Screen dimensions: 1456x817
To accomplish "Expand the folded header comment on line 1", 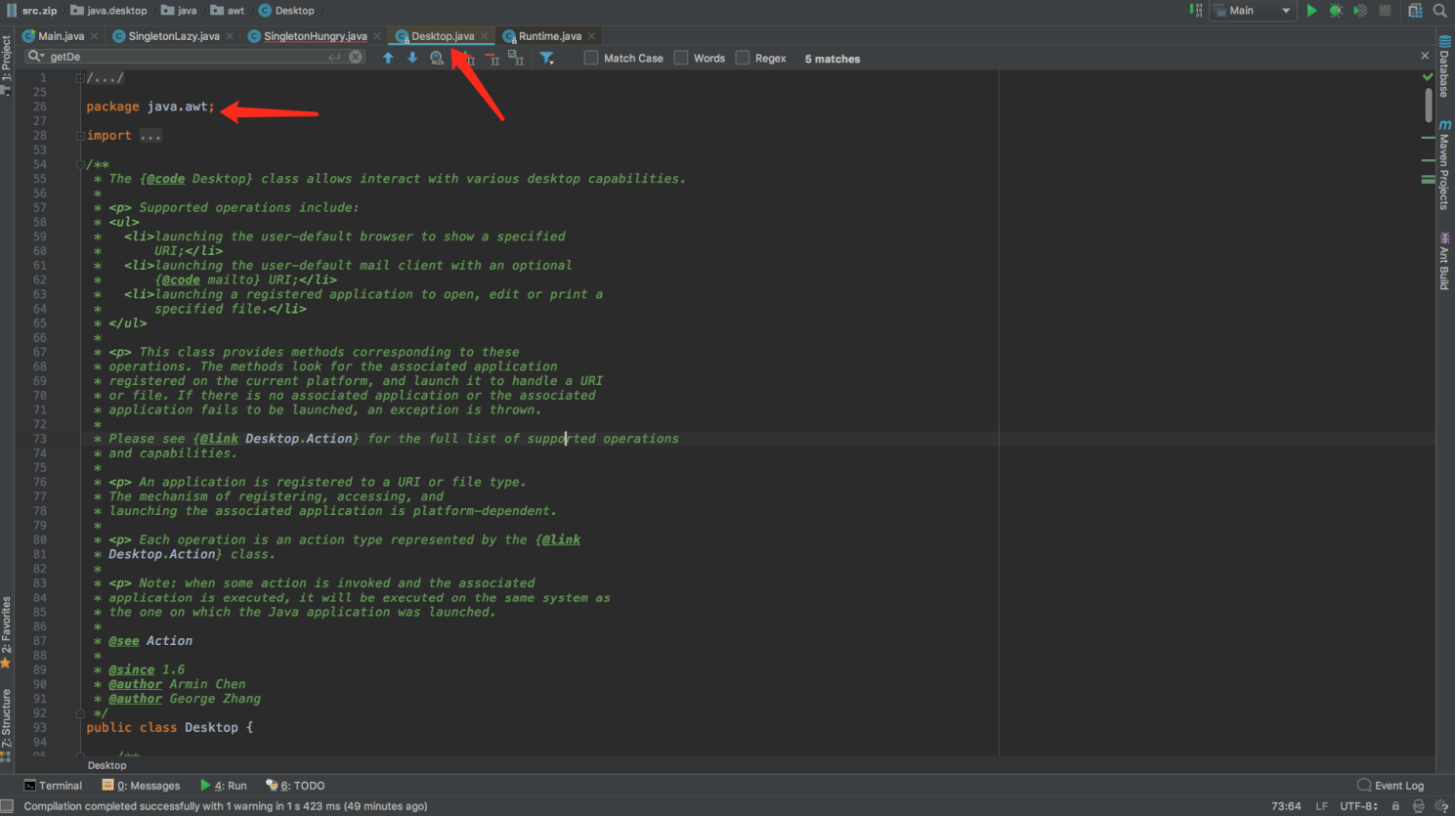I will click(80, 78).
